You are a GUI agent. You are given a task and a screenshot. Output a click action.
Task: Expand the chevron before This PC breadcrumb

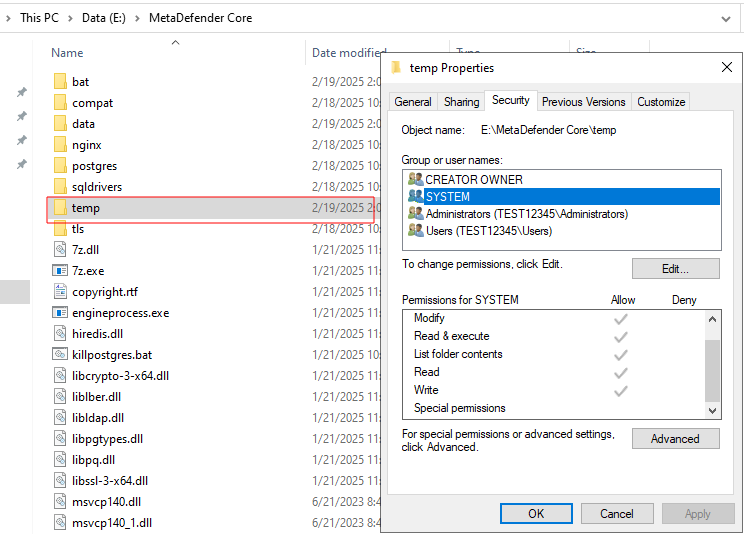click(8, 19)
